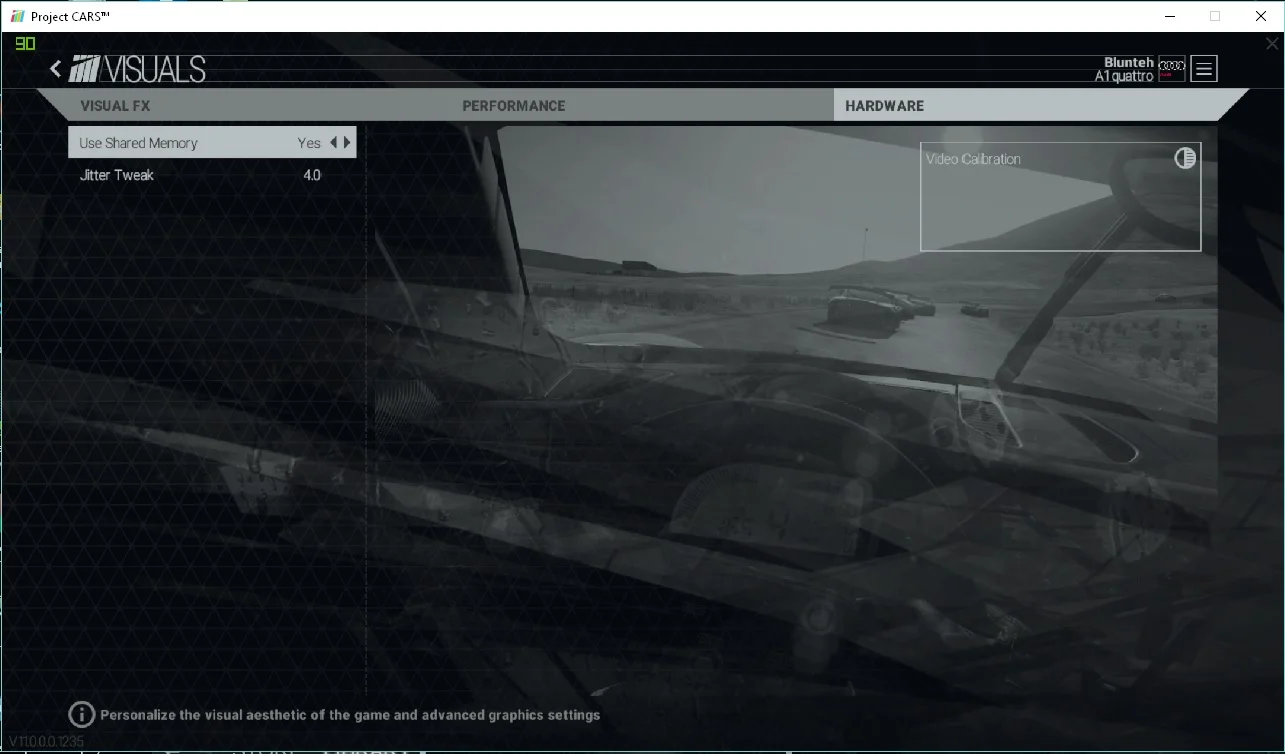
Task: Increase Use Shared Memory with the right arrow
Action: pos(347,142)
